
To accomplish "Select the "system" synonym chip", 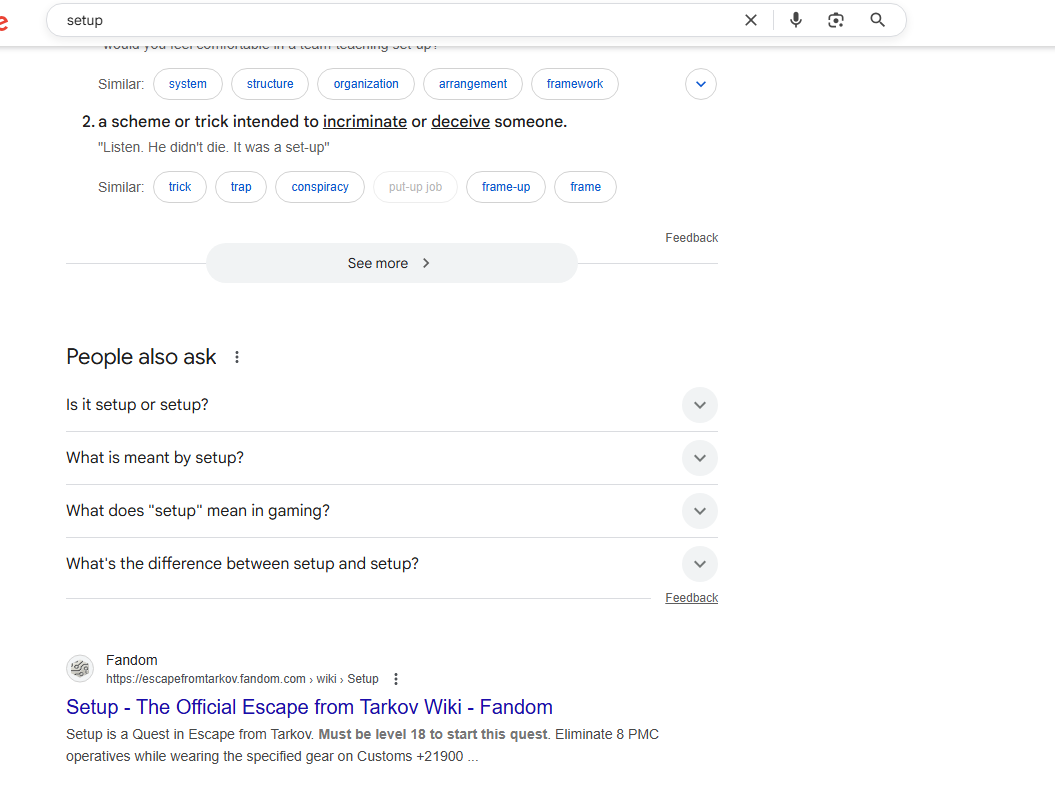I will 188,84.
